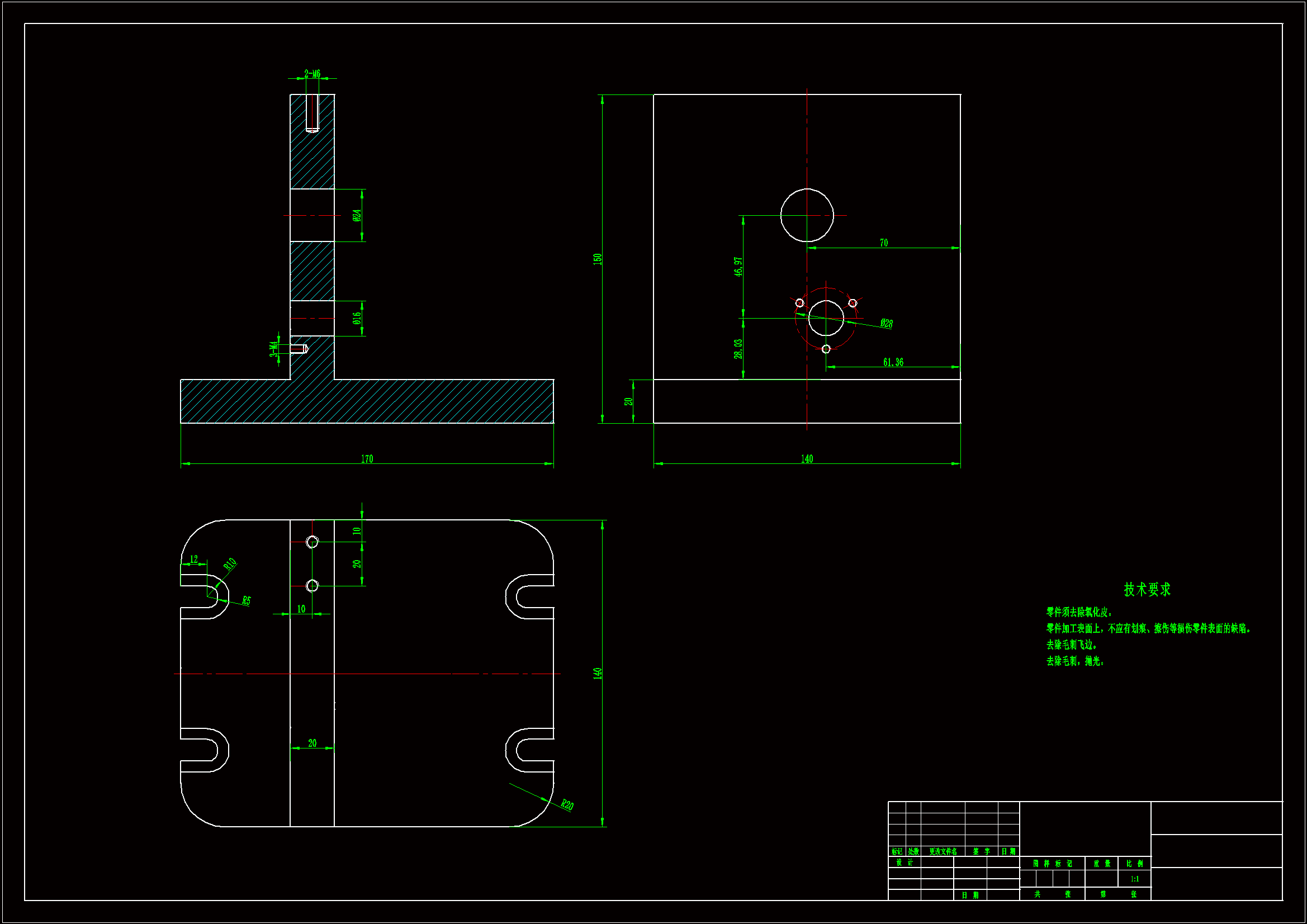The image size is (1307, 924).
Task: Select the Ø16 hole dimension label
Action: tap(357, 318)
